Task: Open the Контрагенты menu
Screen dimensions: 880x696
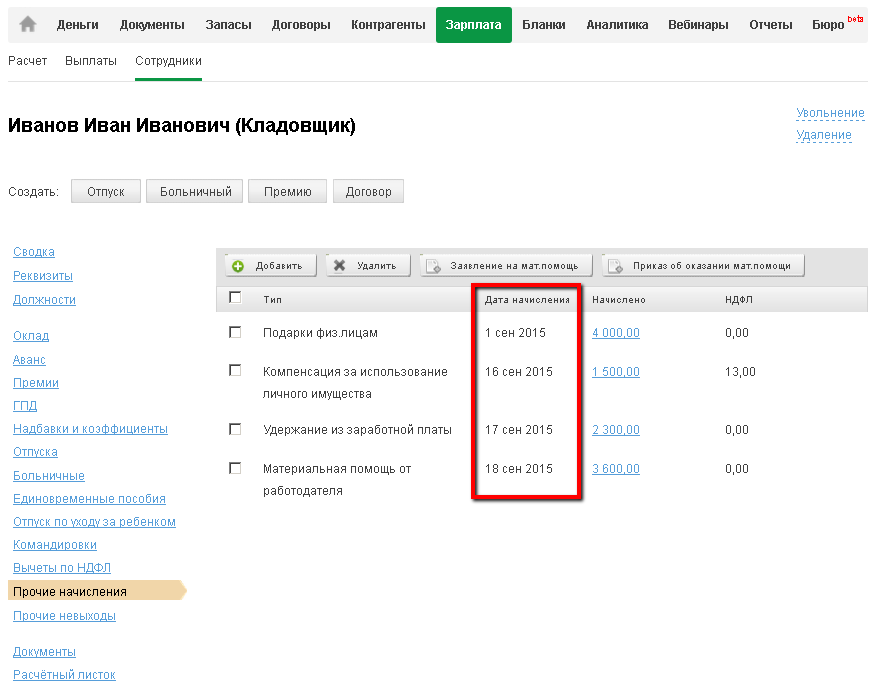Action: (x=388, y=25)
